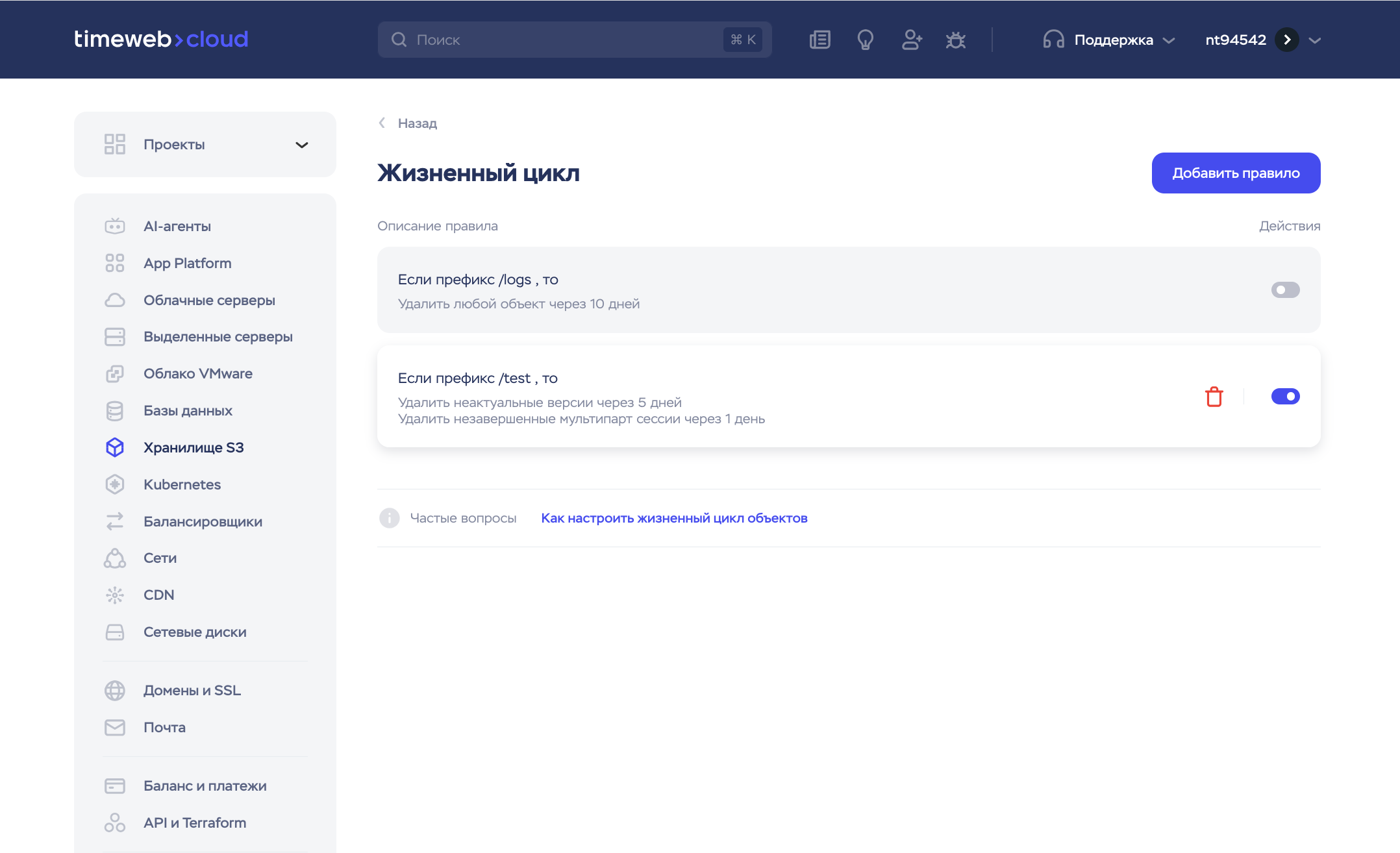Open link Как настроить жизненный цикл объектов

674,518
